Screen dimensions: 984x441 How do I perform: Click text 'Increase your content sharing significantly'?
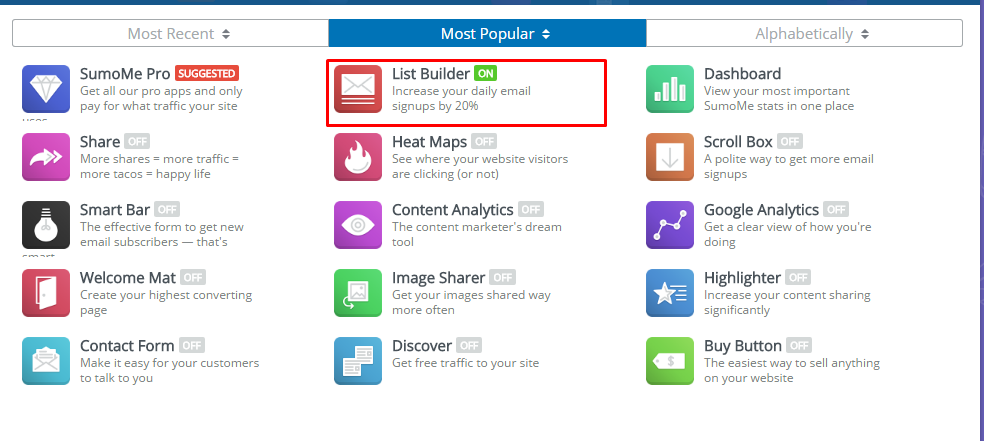787,302
